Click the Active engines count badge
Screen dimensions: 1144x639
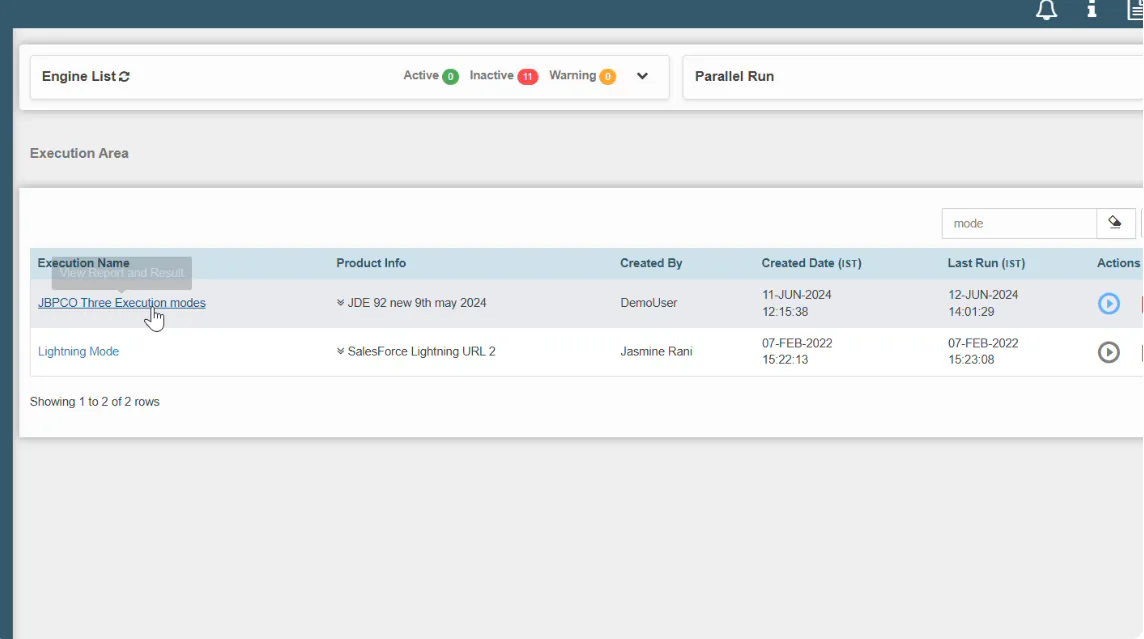(450, 77)
